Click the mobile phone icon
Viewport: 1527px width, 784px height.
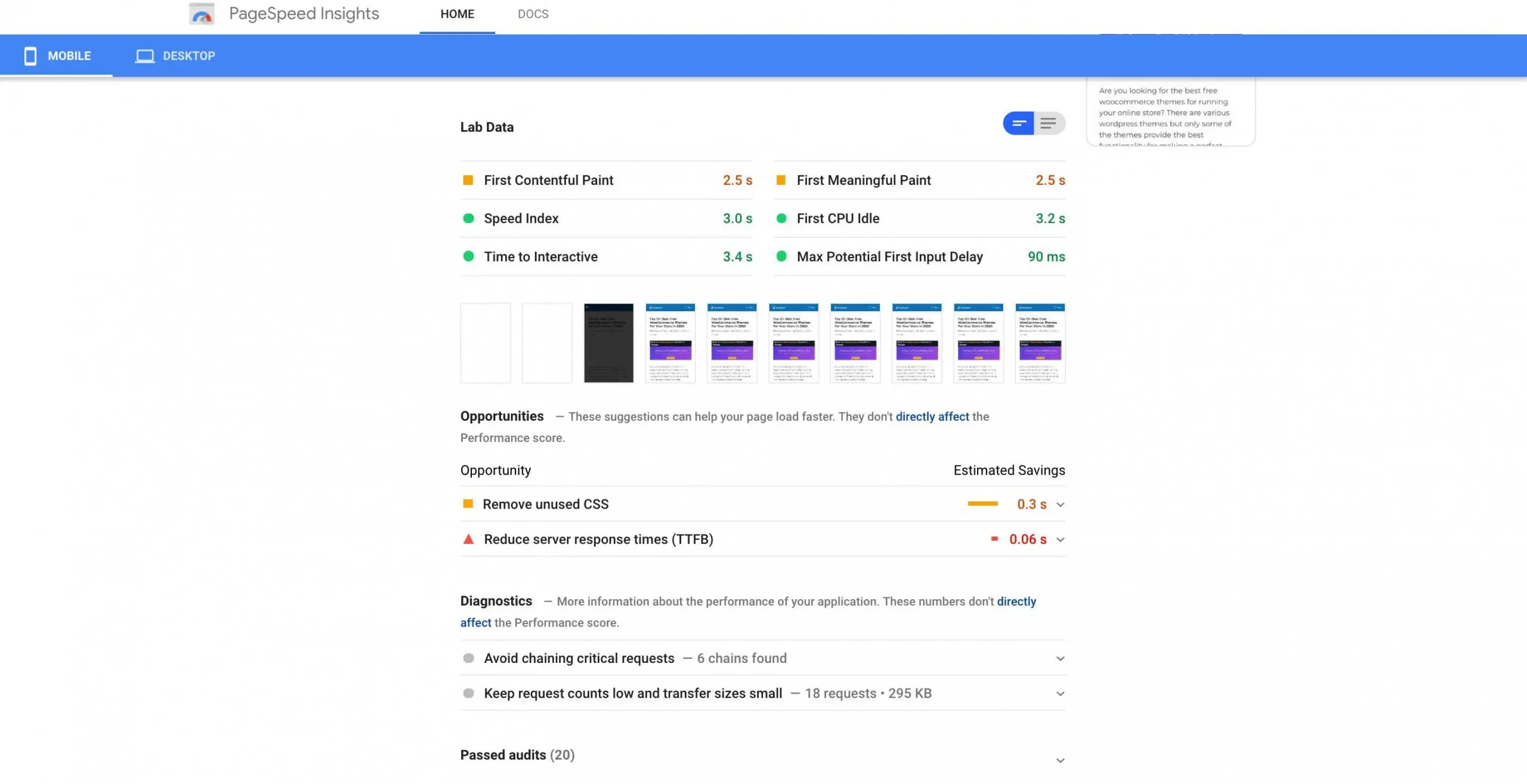(30, 55)
